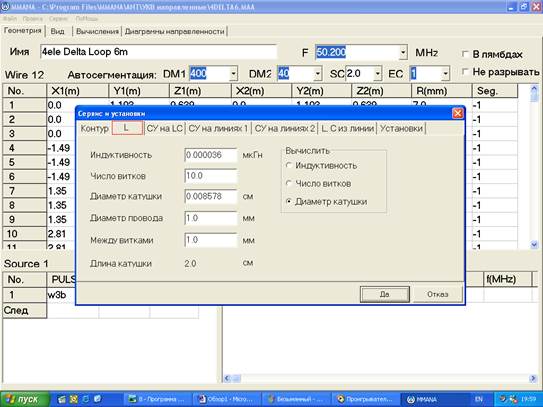Click the left arrow of the bottom horizontal scrollbar
Image resolution: width=543 pixels, height=407 pixels.
[227, 378]
